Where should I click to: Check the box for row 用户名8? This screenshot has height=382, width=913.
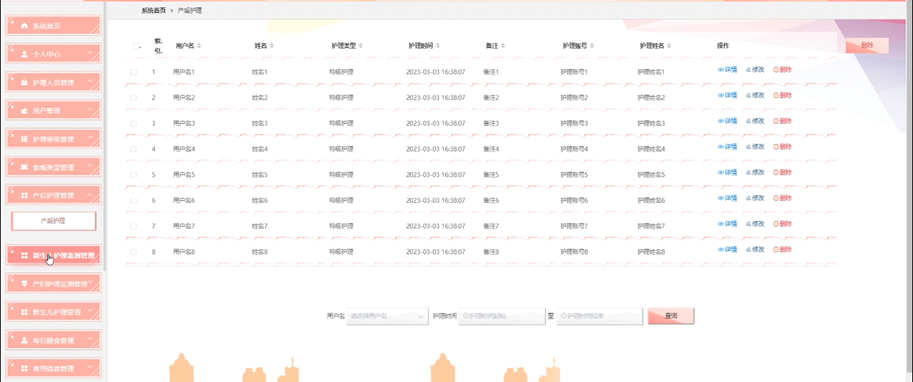point(133,252)
